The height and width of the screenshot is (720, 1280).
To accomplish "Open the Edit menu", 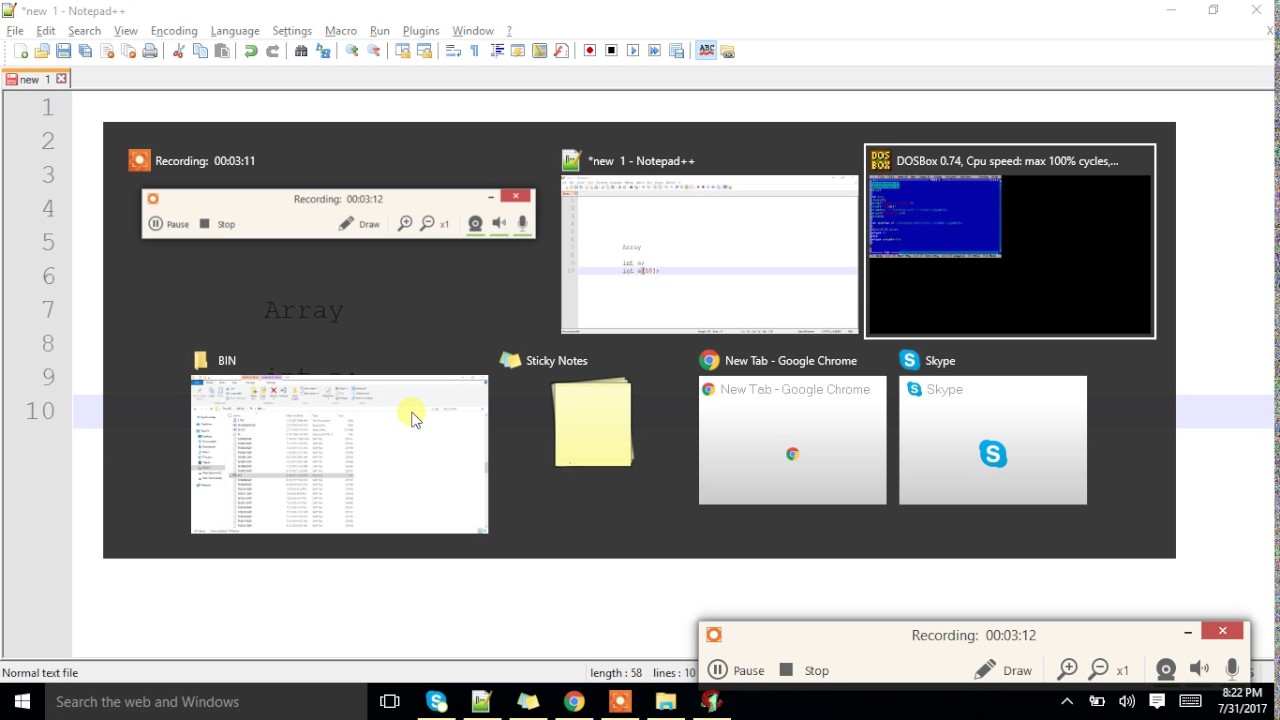I will click(x=46, y=31).
